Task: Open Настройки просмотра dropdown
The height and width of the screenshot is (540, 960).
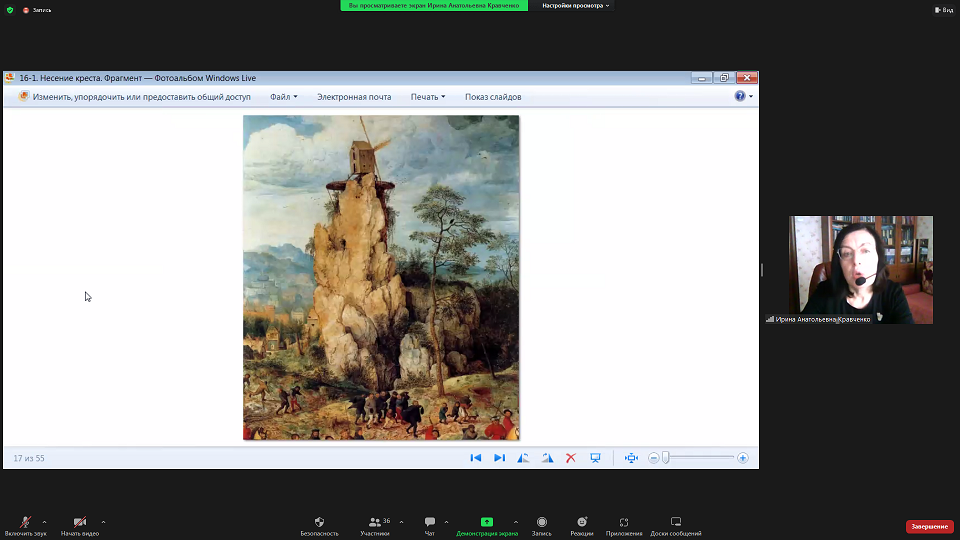Action: [x=575, y=5]
